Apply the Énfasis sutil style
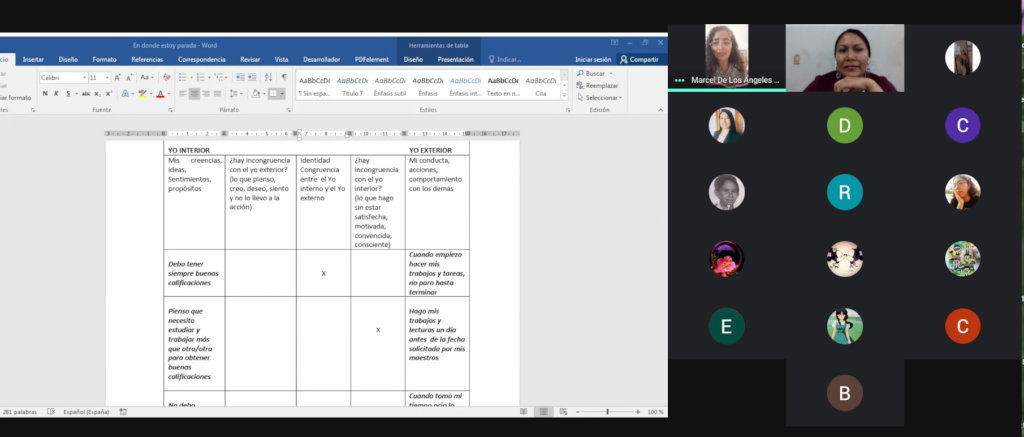 pos(390,86)
